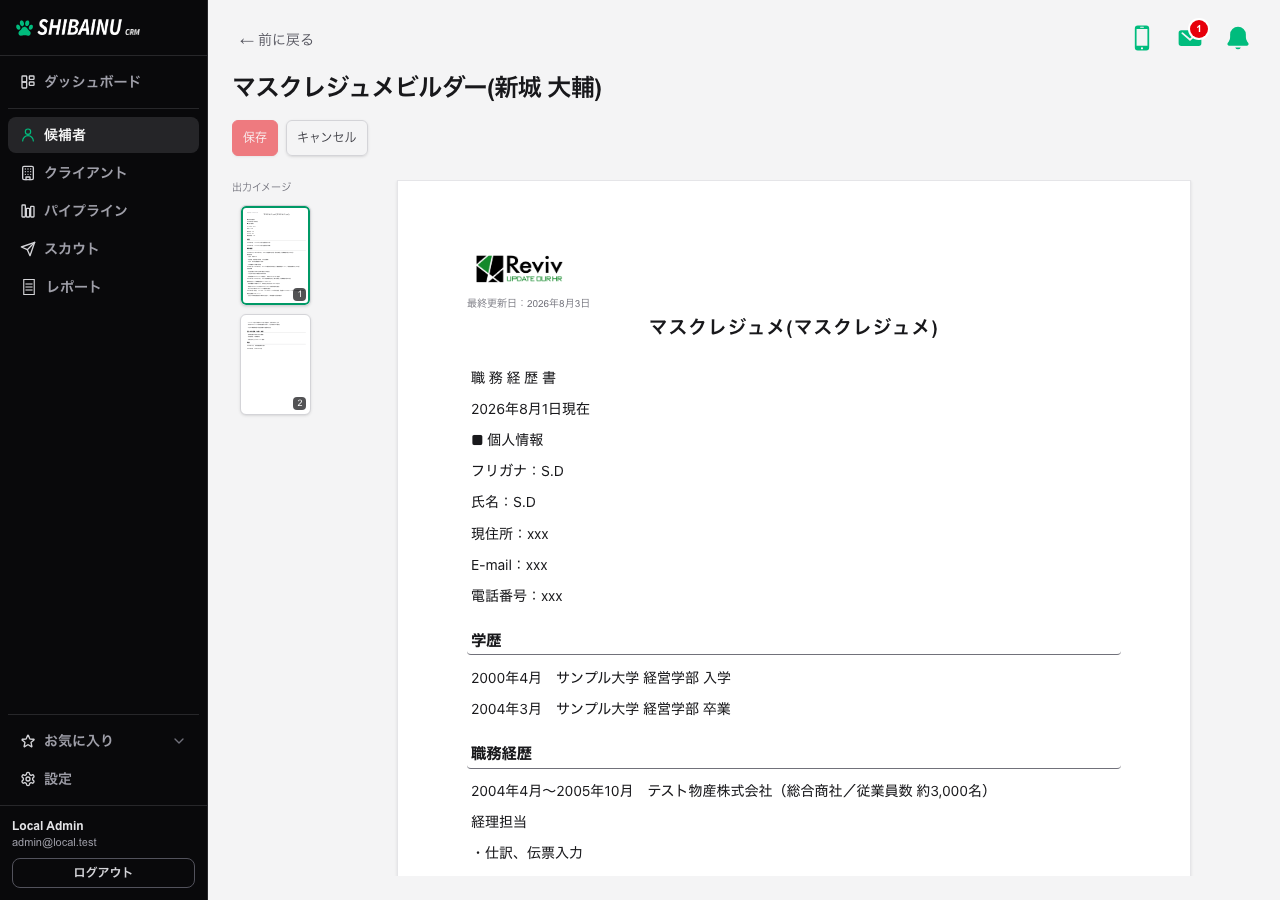Expand the お気に入り chevron
The image size is (1280, 900).
click(179, 741)
